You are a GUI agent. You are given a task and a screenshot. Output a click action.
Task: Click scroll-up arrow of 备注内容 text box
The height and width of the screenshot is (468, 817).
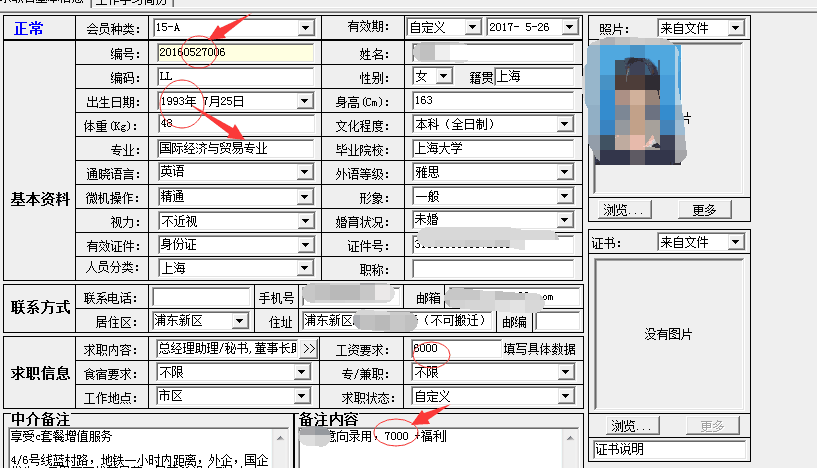pos(570,438)
